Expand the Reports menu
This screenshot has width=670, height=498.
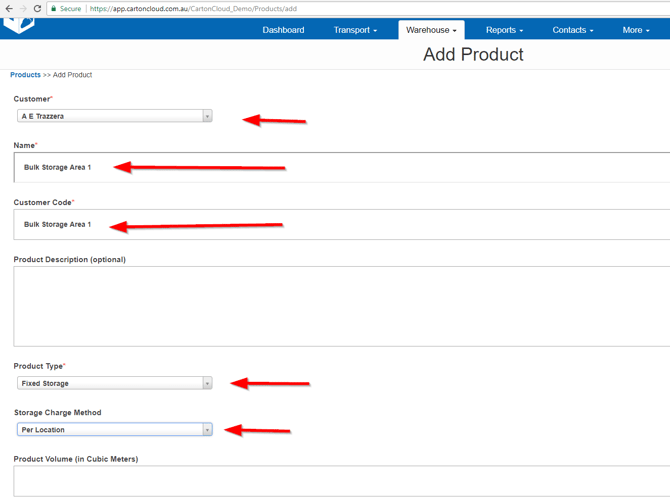pos(504,30)
